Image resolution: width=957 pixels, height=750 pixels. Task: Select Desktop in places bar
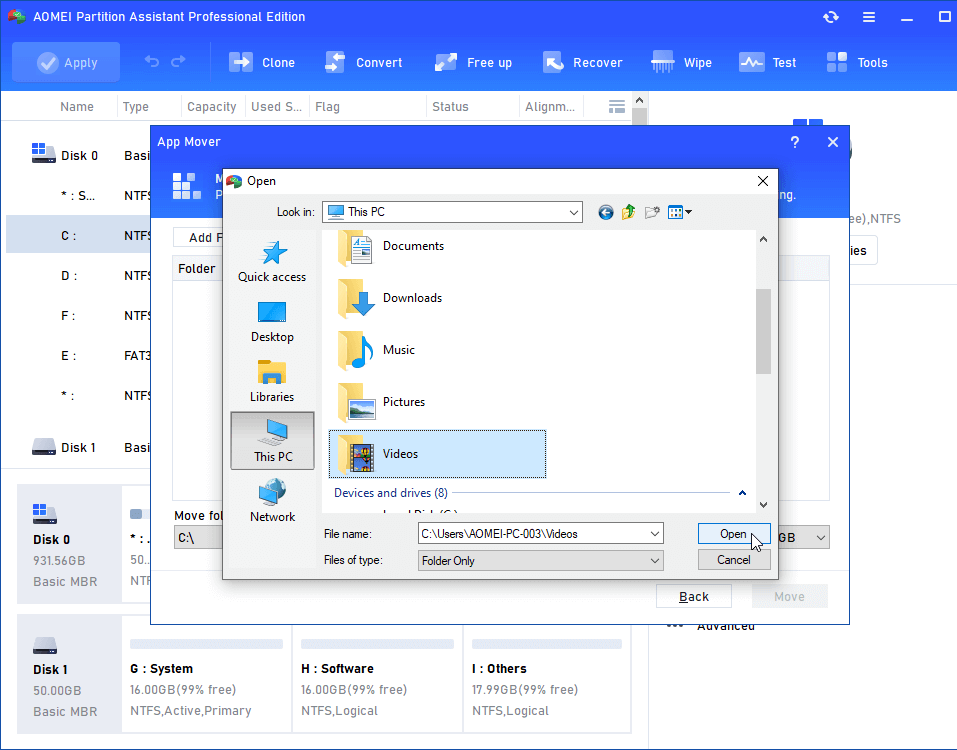pyautogui.click(x=272, y=322)
